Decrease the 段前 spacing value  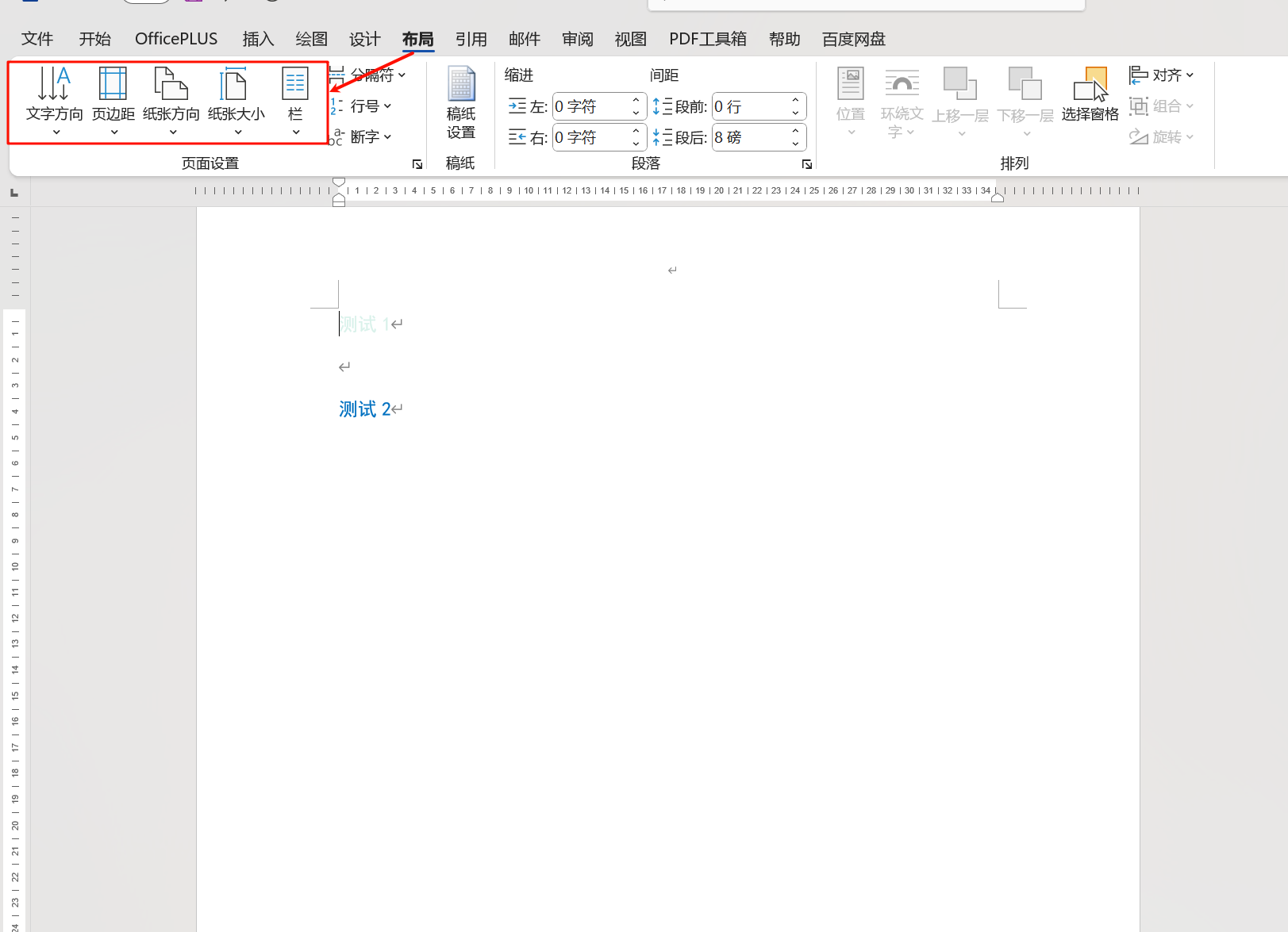[x=795, y=113]
